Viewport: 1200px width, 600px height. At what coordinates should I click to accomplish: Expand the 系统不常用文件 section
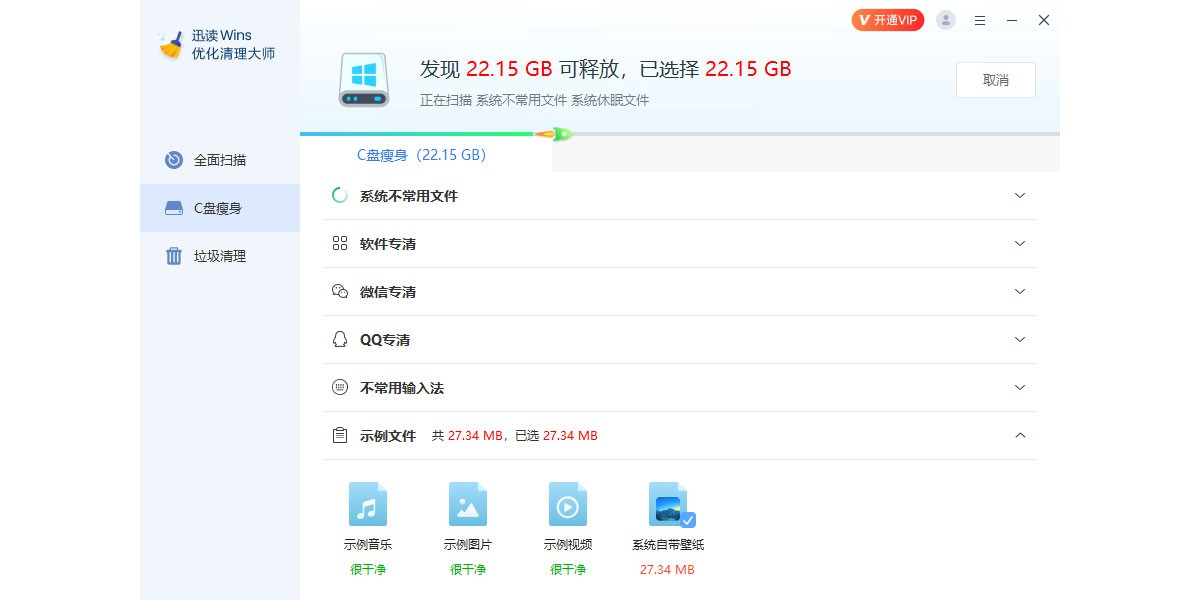pos(1020,196)
